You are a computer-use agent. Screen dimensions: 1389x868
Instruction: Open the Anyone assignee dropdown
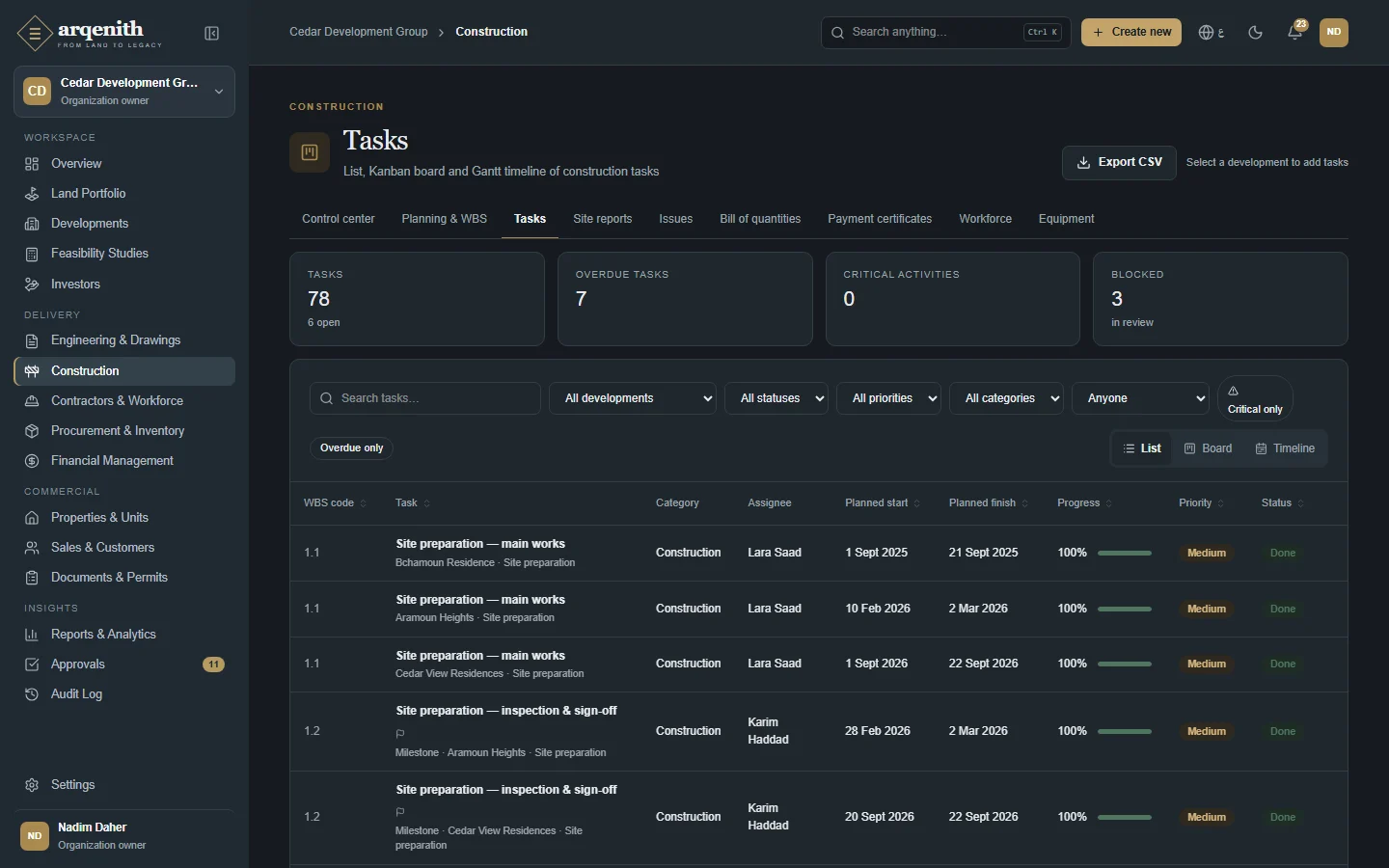tap(1141, 398)
